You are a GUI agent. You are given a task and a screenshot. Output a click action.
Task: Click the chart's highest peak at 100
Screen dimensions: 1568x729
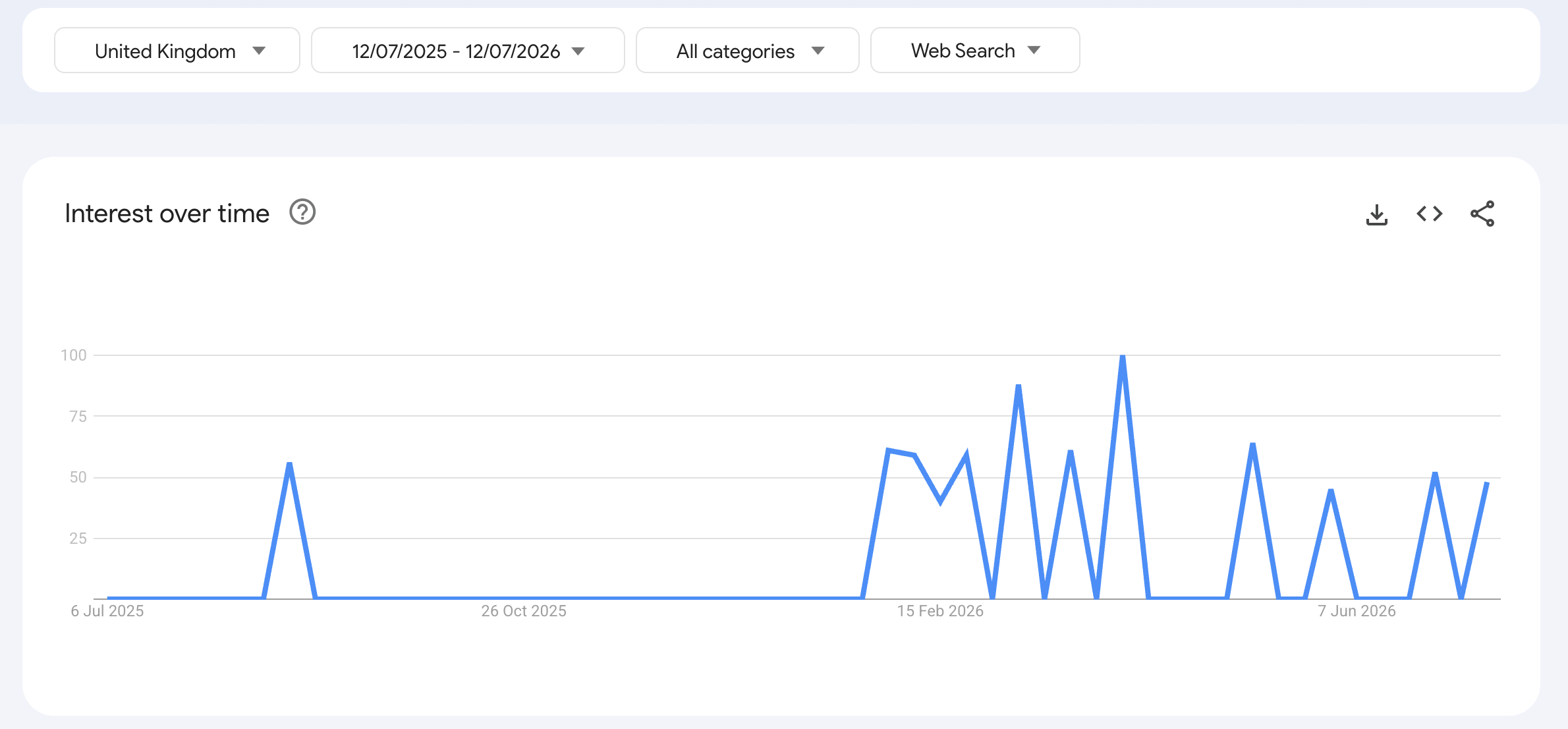tap(1123, 357)
